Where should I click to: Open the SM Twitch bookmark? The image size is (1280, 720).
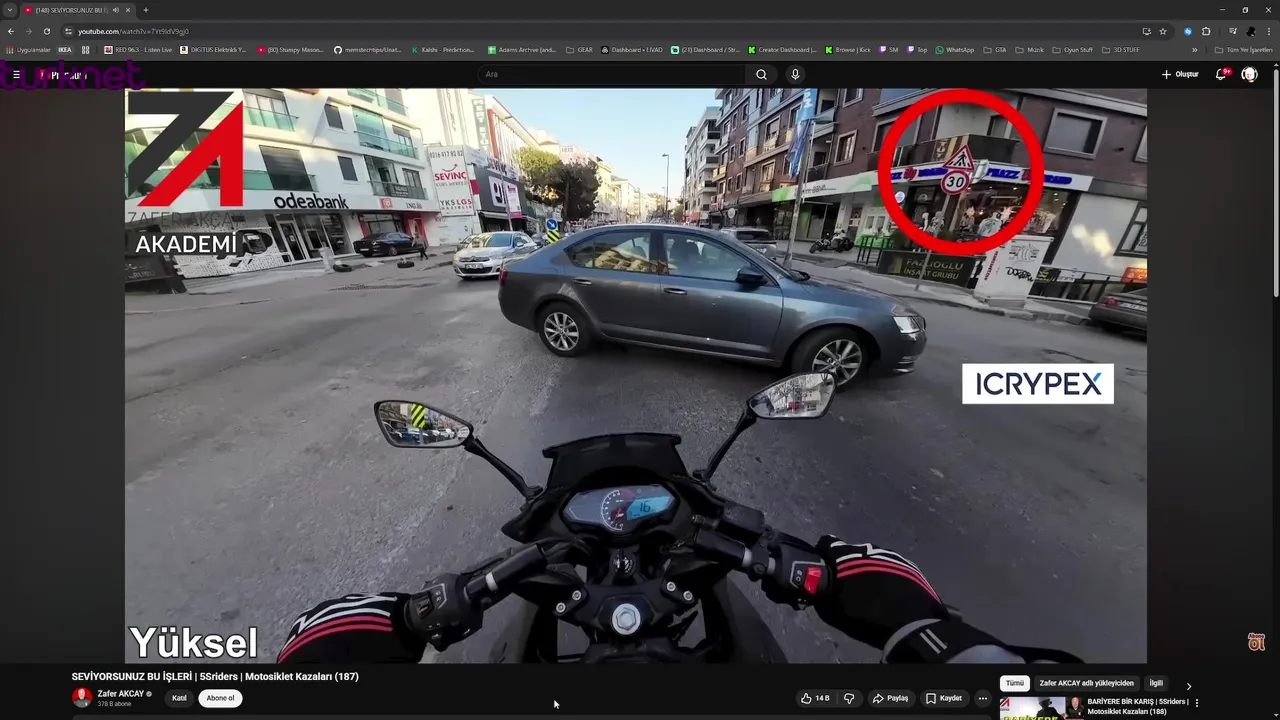[x=888, y=49]
